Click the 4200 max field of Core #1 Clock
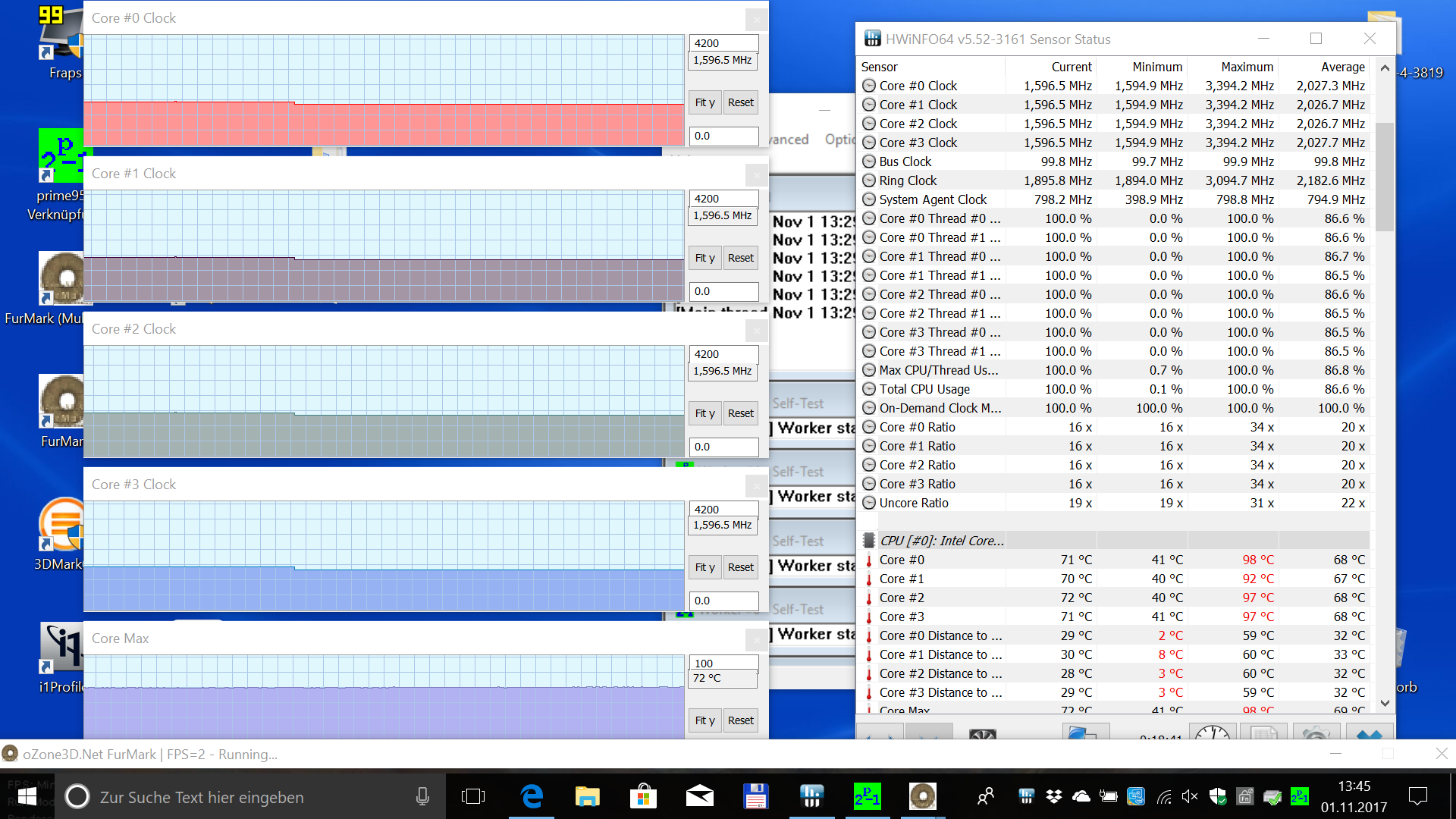 click(x=723, y=199)
